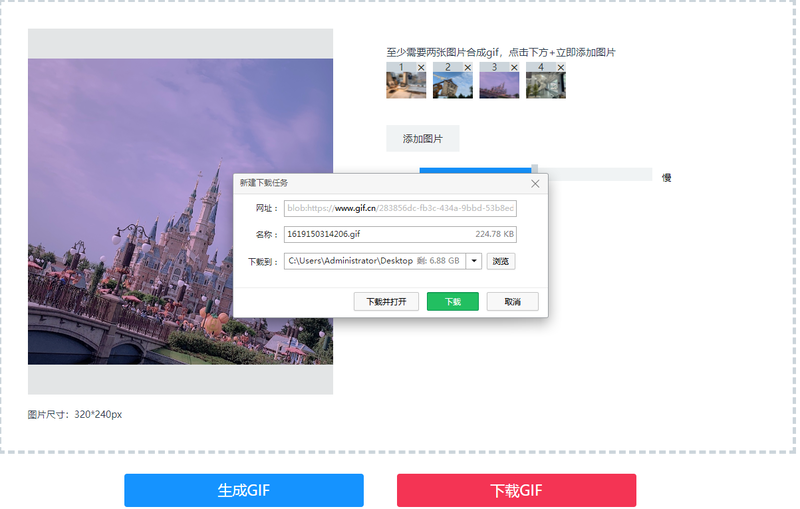This screenshot has height=509, width=800.
Task: Click the blue 生成GIF button
Action: click(244, 490)
